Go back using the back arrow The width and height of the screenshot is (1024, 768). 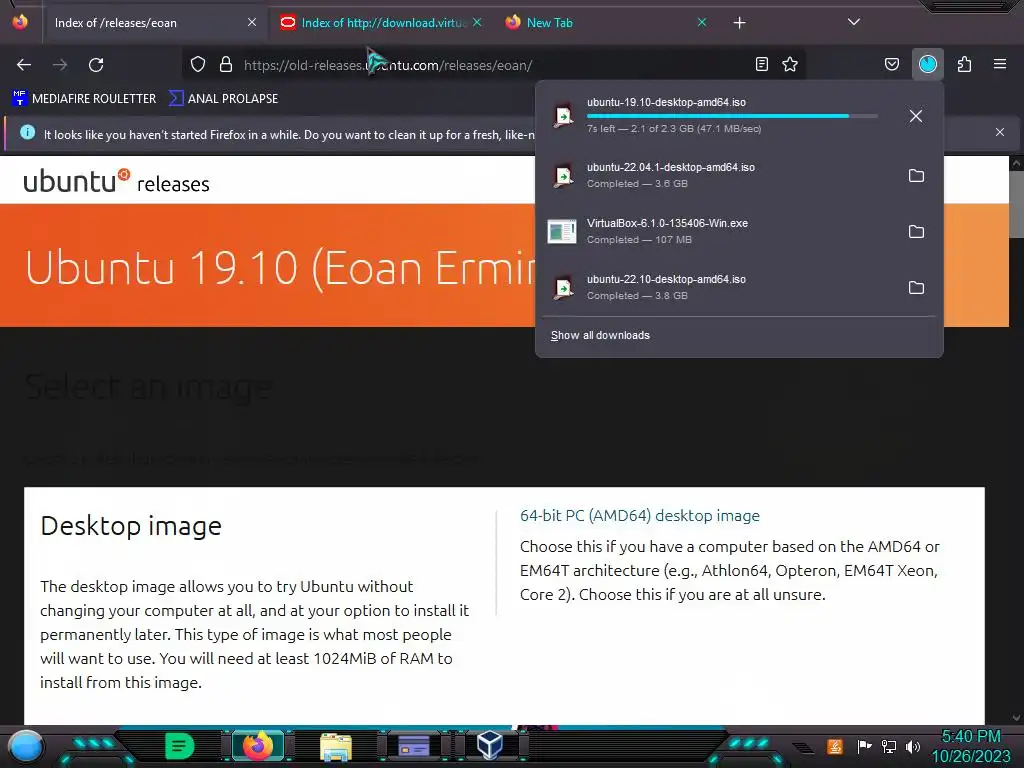24,65
